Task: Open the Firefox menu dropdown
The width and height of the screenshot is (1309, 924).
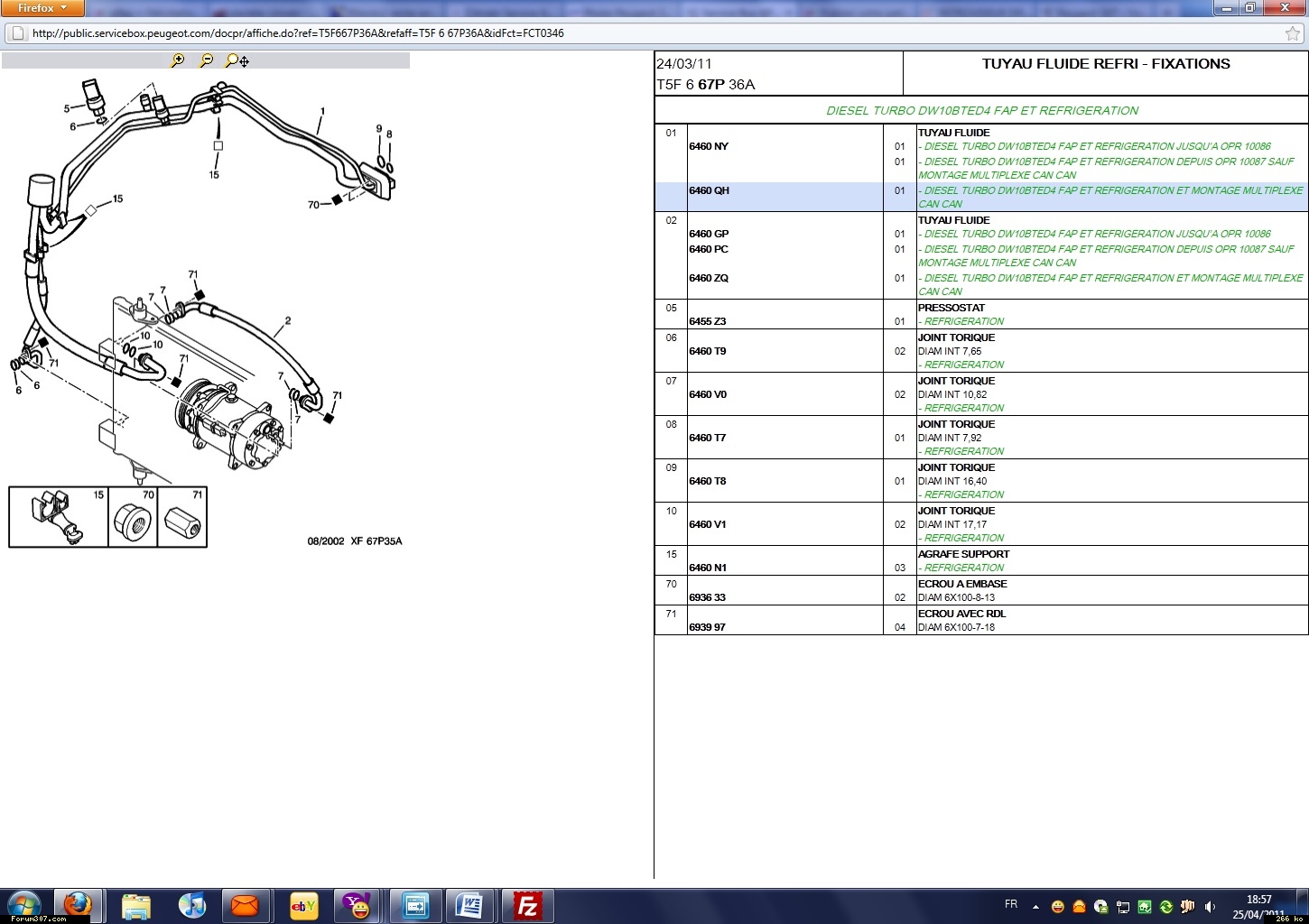Action: [x=42, y=8]
